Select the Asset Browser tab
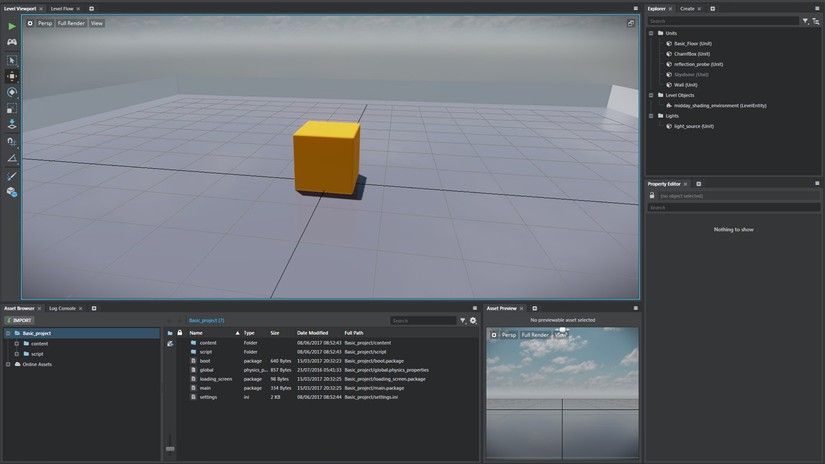825x464 pixels. click(x=19, y=308)
